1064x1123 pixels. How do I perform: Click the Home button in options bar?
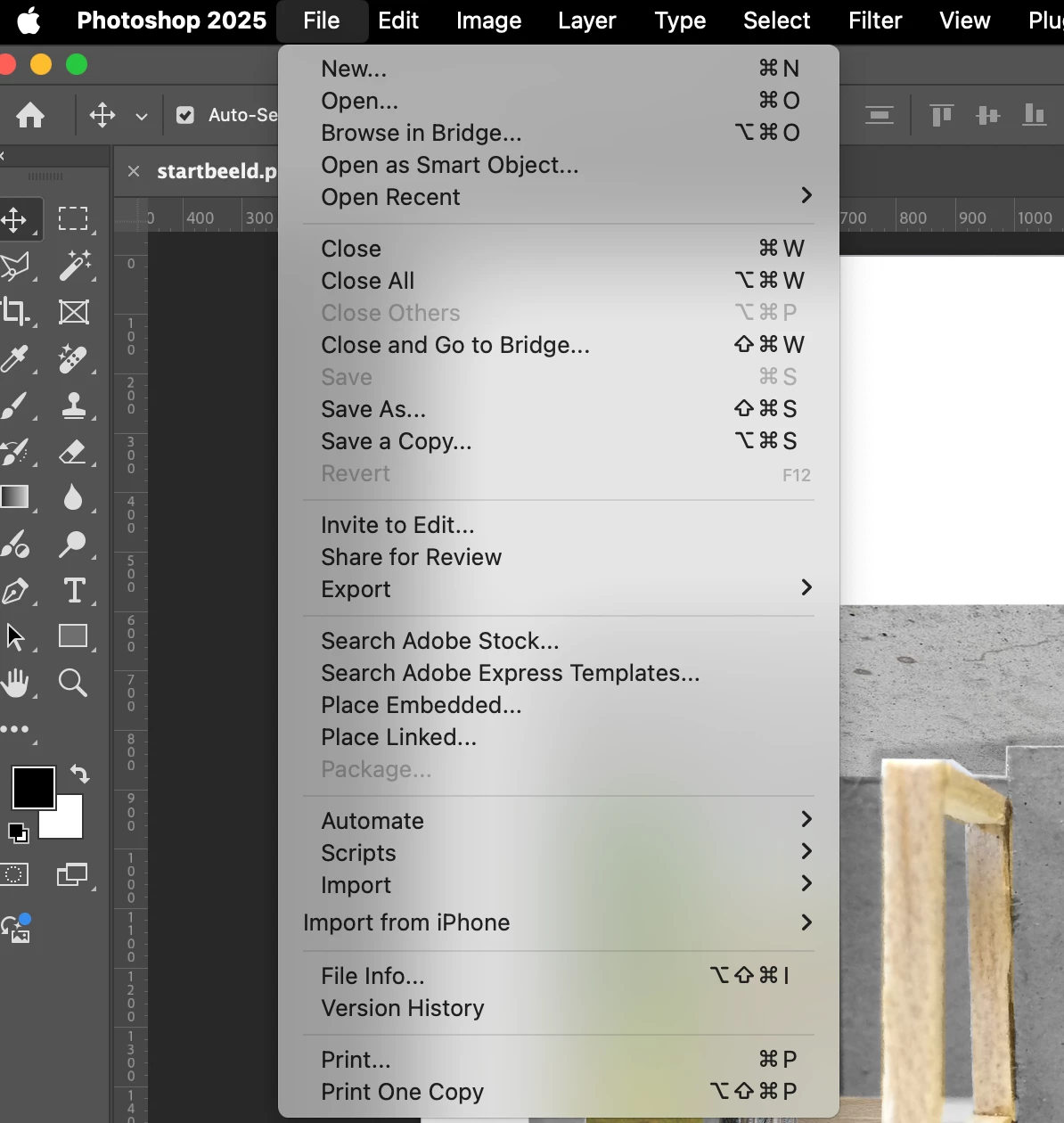pos(30,115)
